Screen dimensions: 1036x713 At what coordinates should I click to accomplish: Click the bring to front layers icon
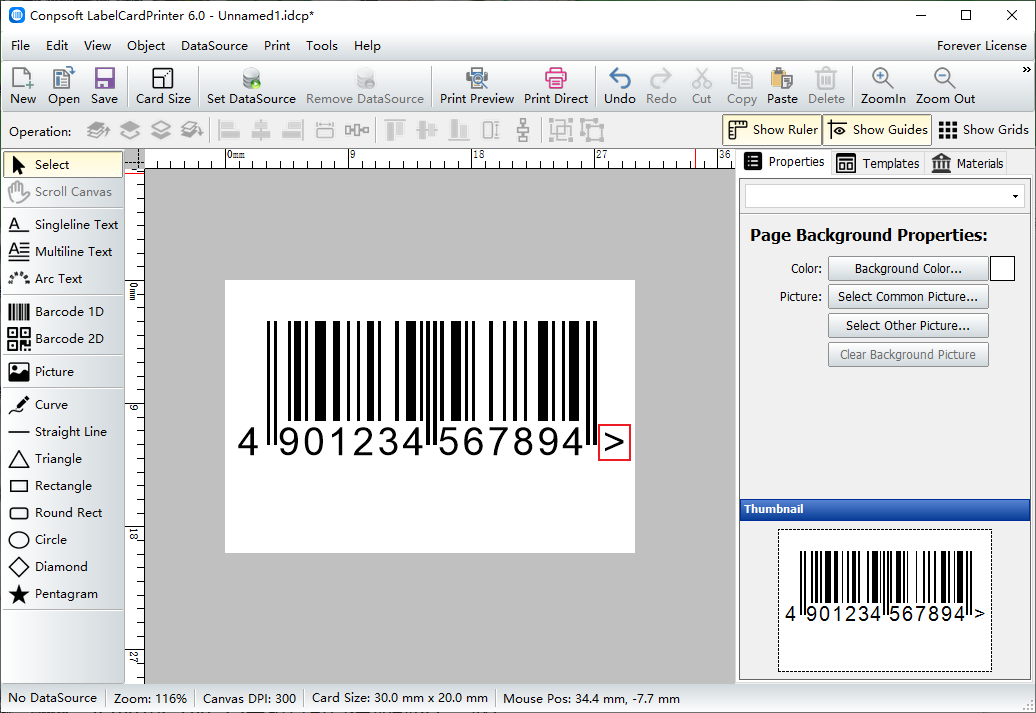[x=98, y=130]
